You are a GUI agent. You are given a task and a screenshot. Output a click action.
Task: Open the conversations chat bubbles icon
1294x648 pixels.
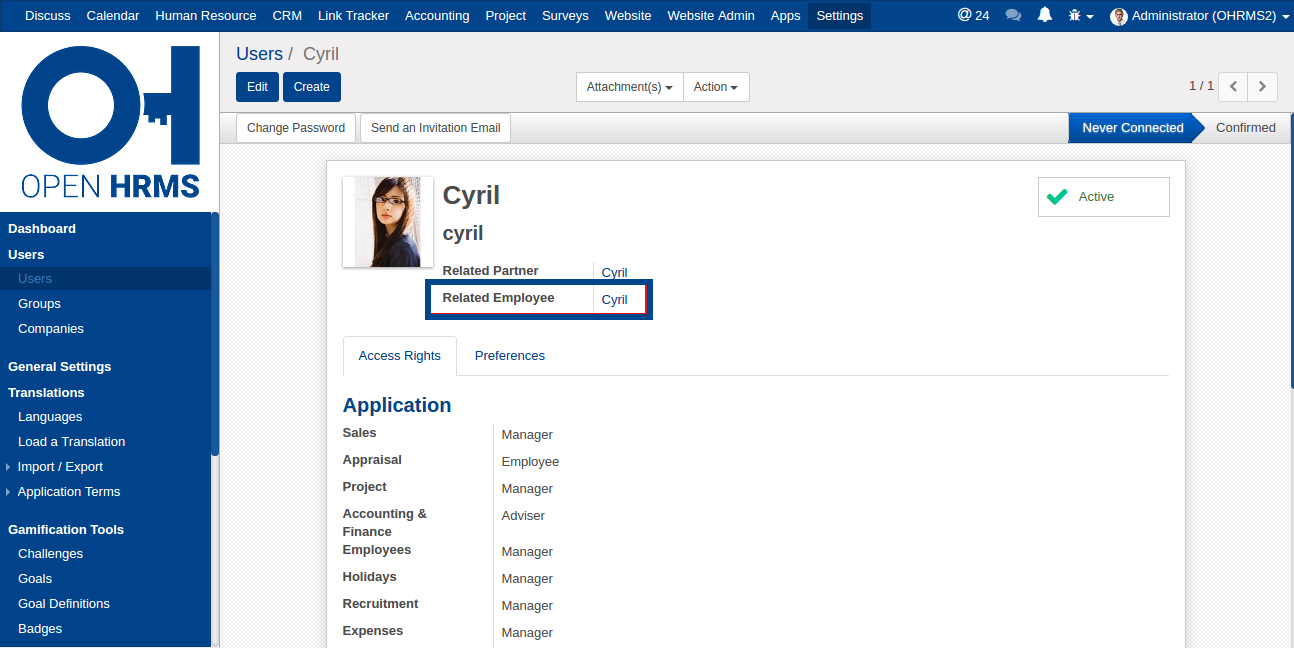[x=1013, y=16]
